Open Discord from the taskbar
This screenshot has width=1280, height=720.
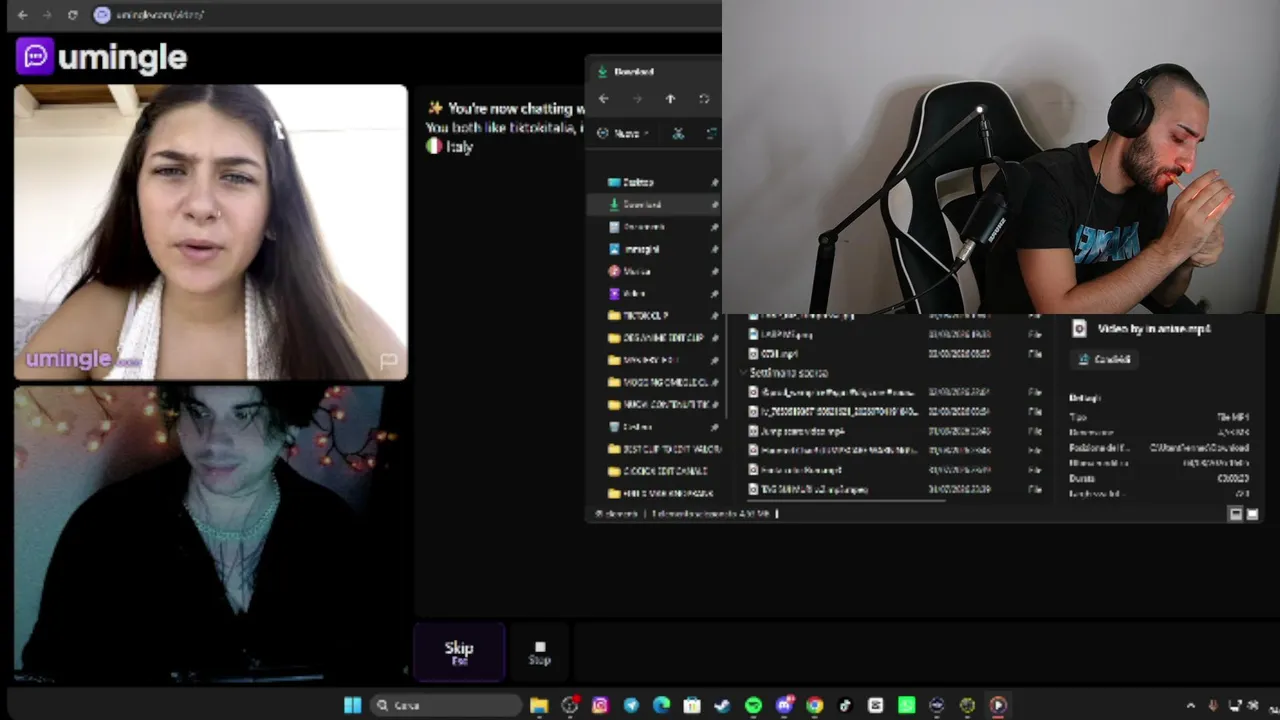tap(784, 705)
